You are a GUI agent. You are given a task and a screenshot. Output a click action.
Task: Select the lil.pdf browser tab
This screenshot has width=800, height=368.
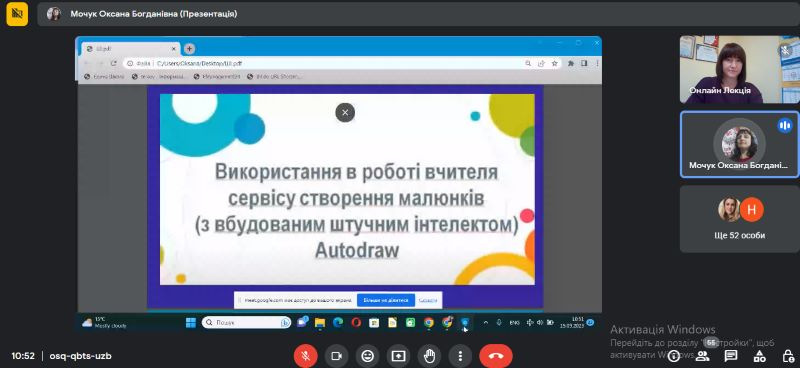coord(132,48)
